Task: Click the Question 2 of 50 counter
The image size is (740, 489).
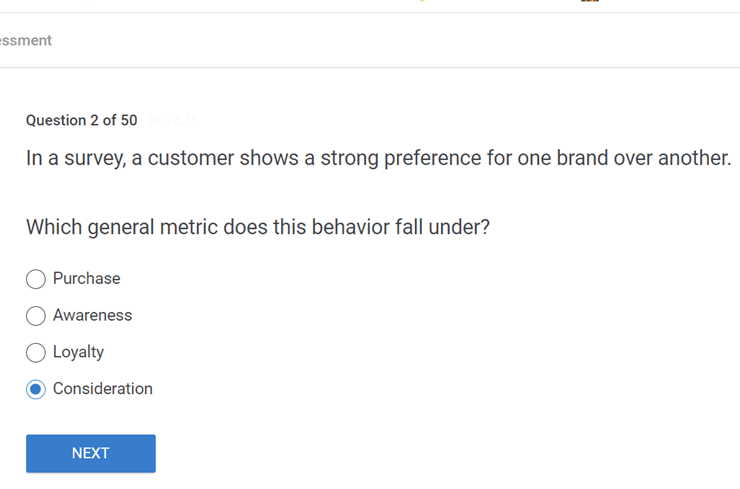Action: tap(82, 121)
